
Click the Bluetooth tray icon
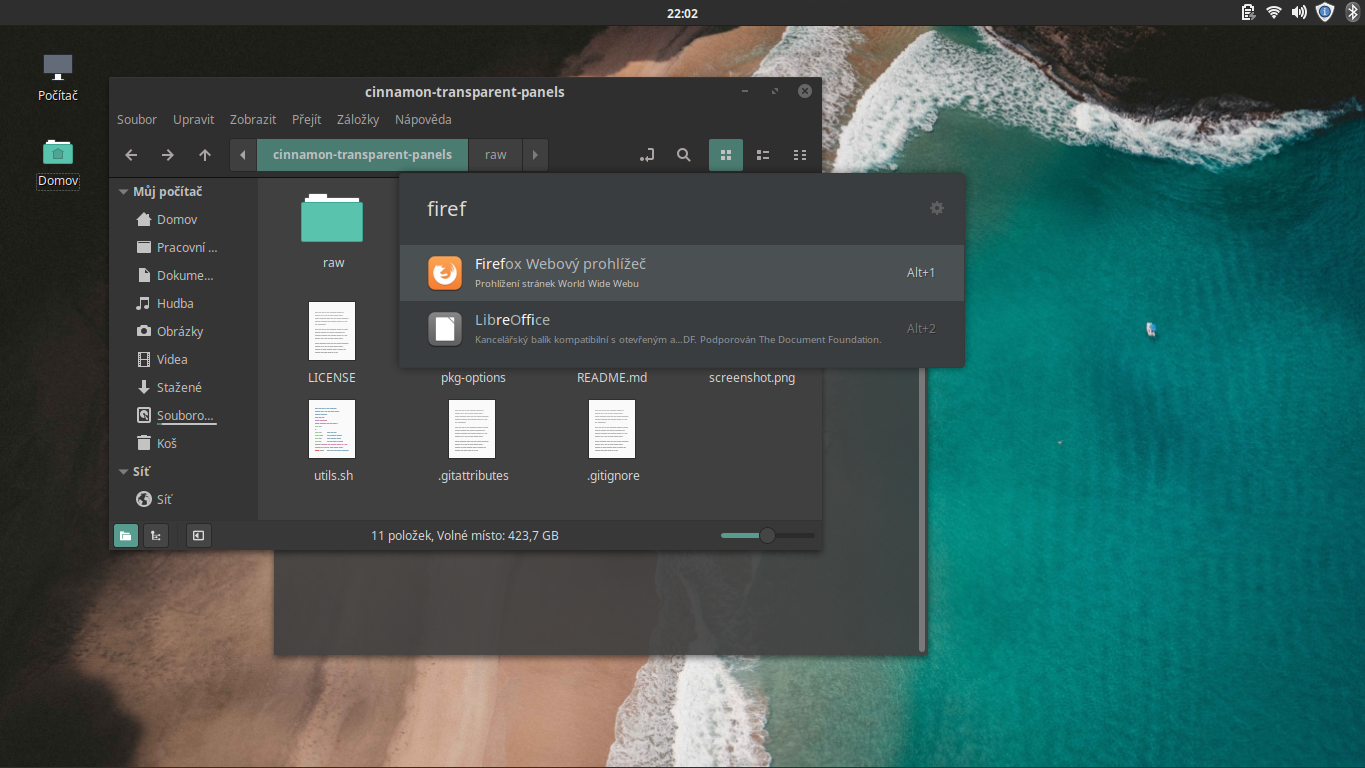(x=1349, y=12)
